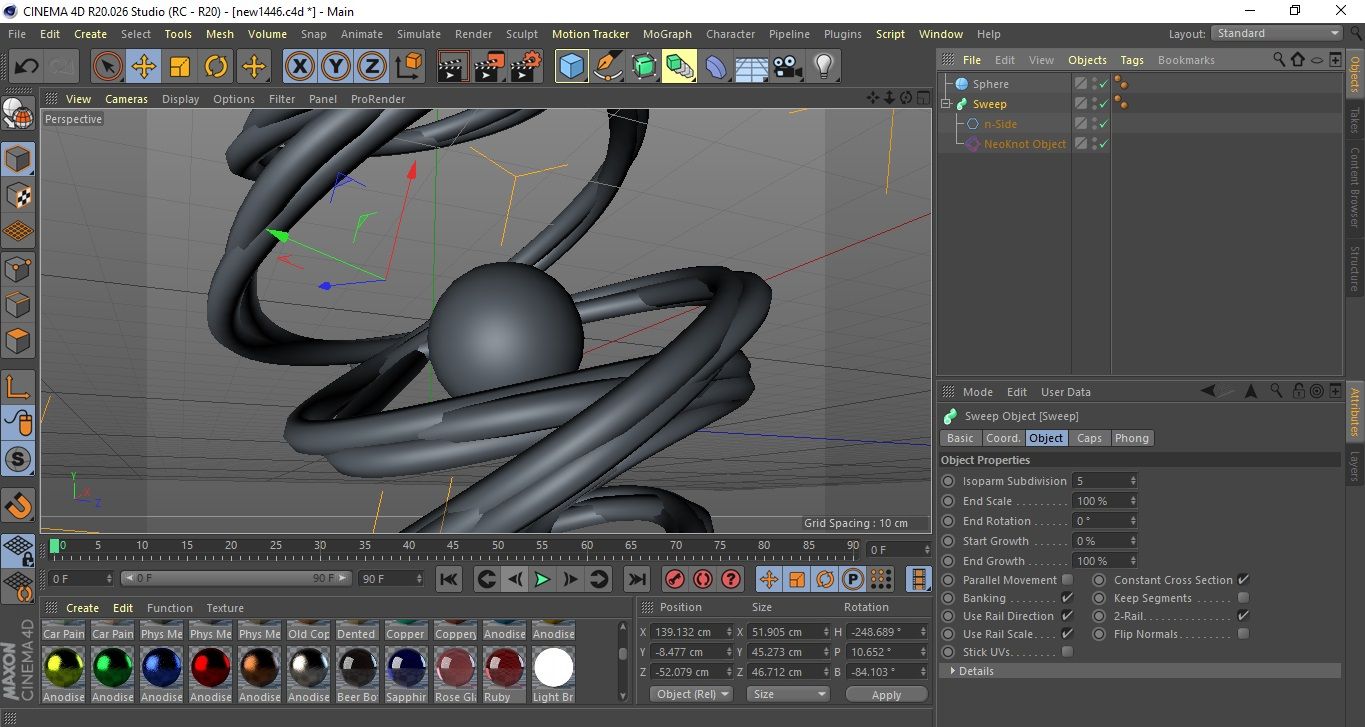Open the MoGraph menu
Screen dimensions: 1365x727
pos(666,34)
